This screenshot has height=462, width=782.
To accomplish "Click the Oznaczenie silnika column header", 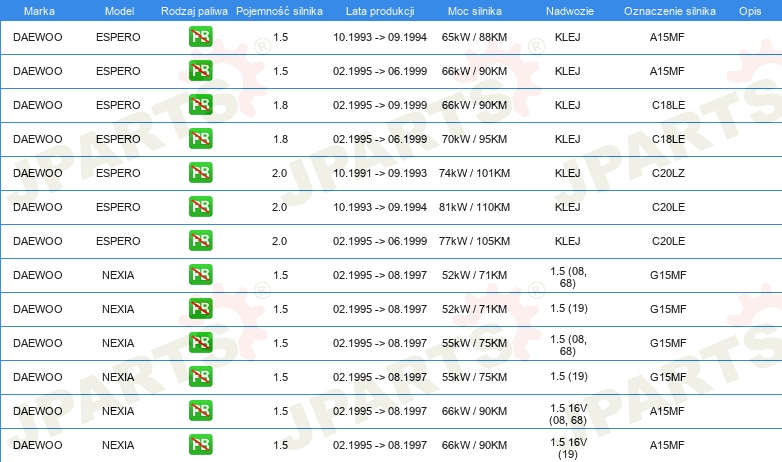I will click(669, 11).
